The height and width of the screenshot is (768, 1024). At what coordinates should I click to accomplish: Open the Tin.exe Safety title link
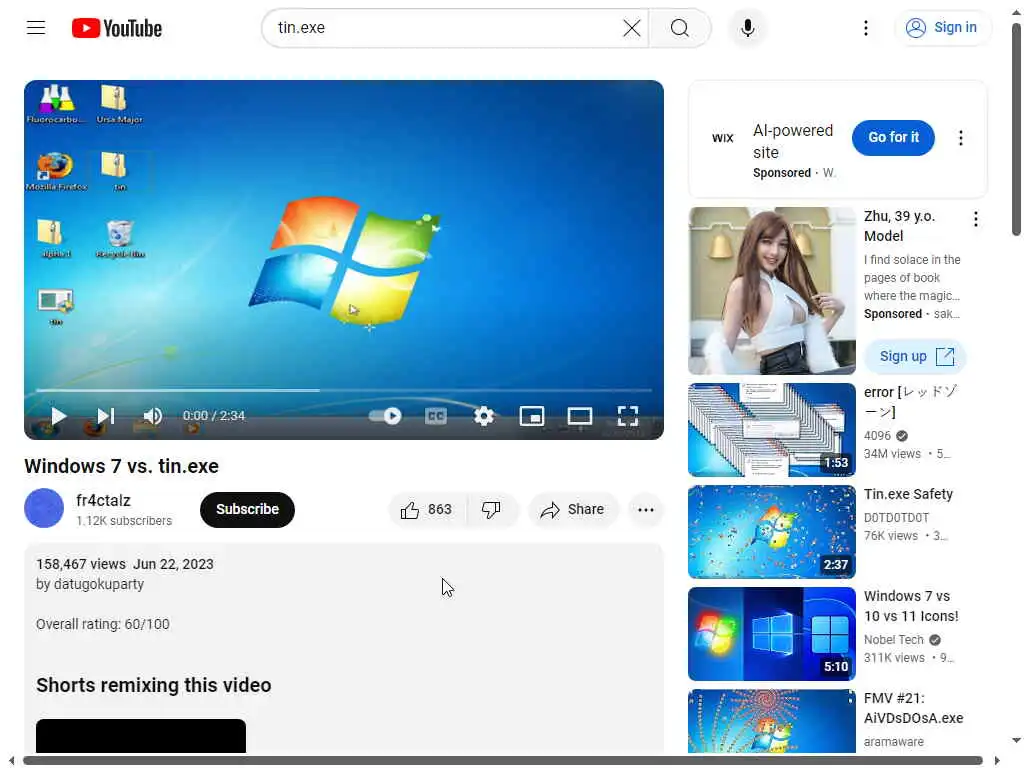coord(908,494)
